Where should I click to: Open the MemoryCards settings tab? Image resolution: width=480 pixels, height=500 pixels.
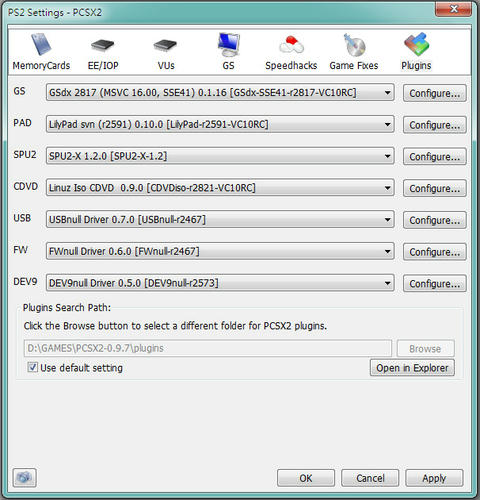click(x=41, y=52)
